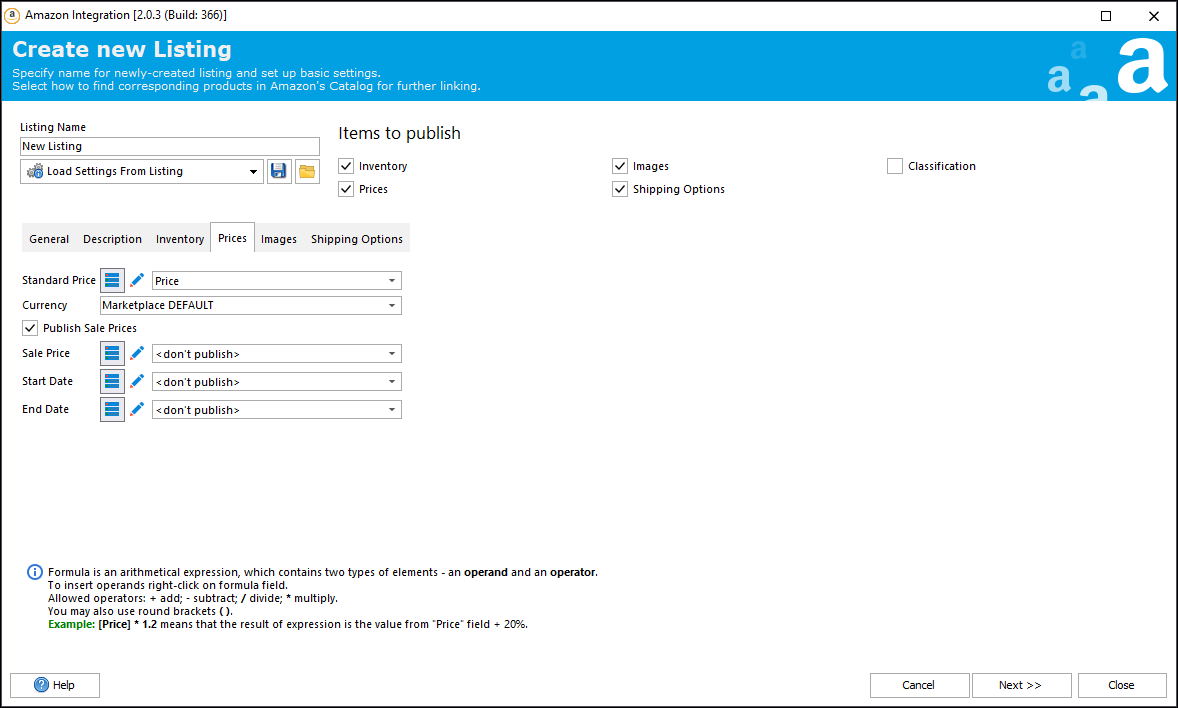This screenshot has width=1178, height=708.
Task: Enable the Classification checkbox
Action: coord(895,166)
